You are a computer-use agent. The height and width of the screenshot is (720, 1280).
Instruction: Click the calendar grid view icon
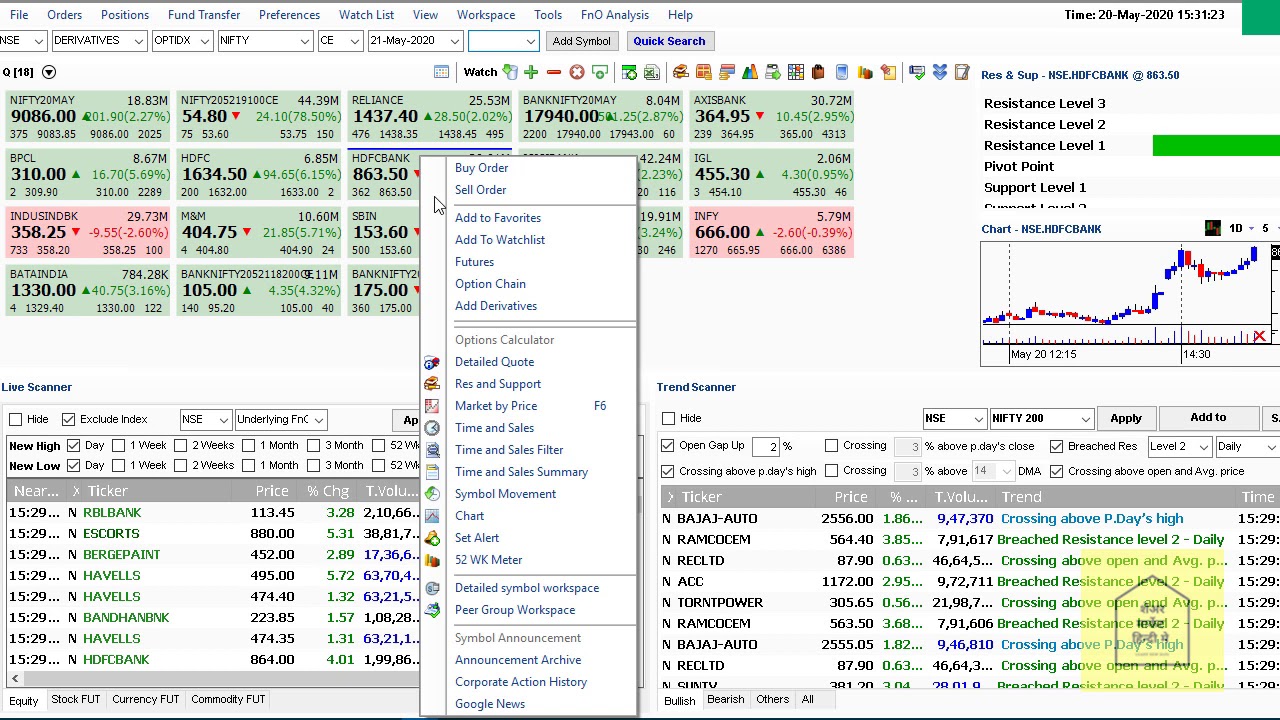(x=441, y=72)
